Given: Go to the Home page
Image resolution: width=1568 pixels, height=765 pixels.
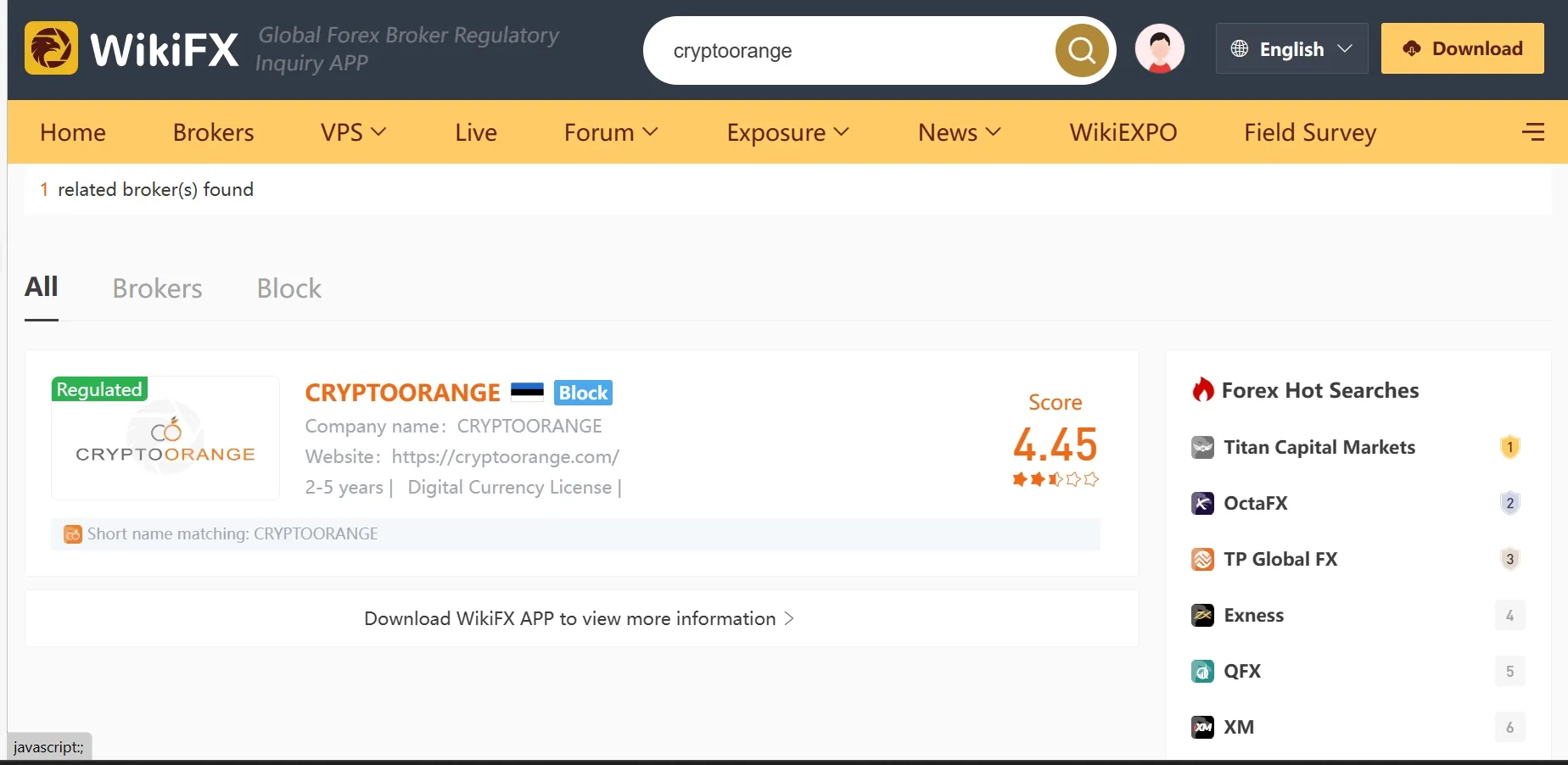Looking at the screenshot, I should pyautogui.click(x=73, y=132).
